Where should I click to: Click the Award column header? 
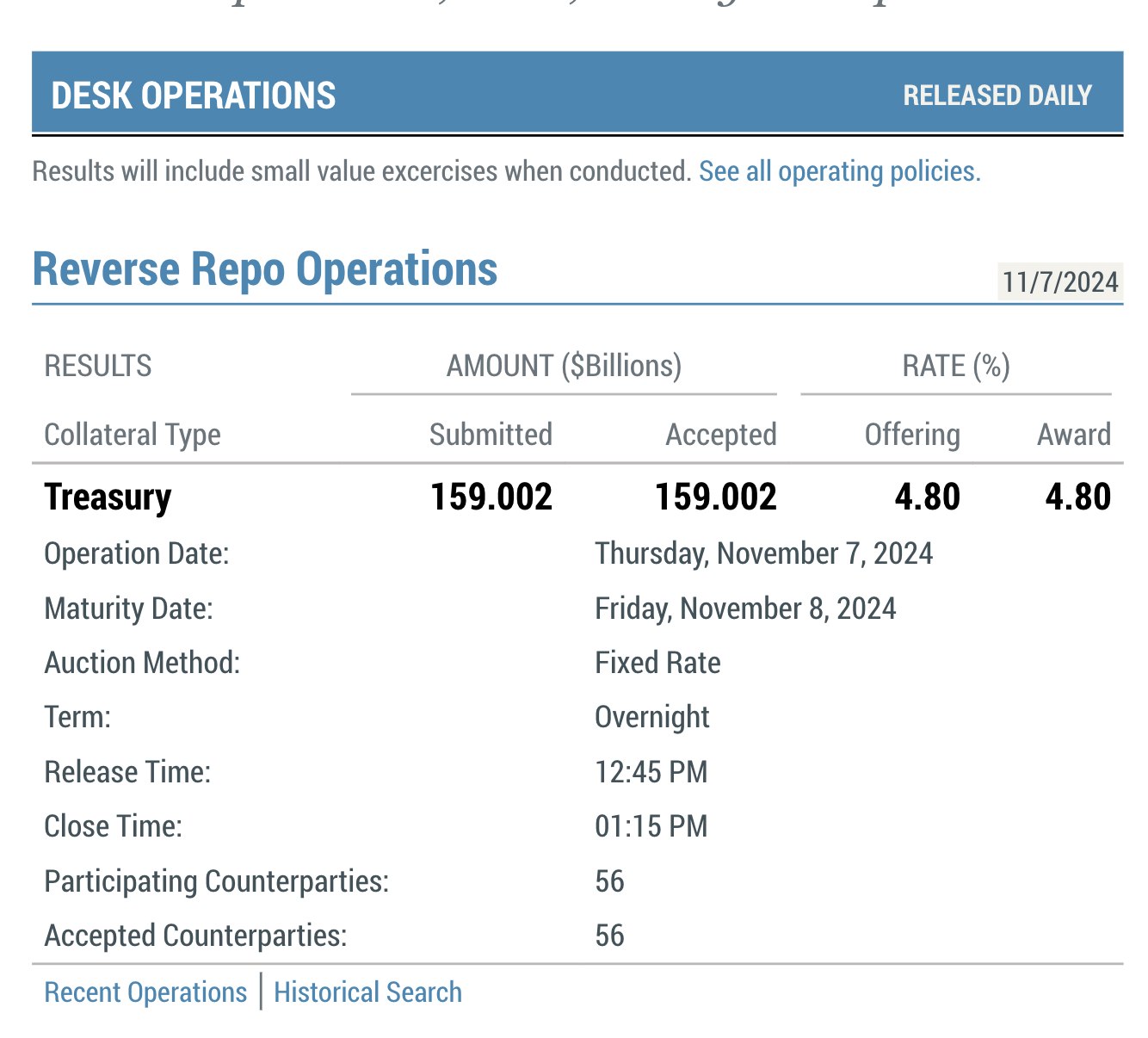click(1073, 435)
